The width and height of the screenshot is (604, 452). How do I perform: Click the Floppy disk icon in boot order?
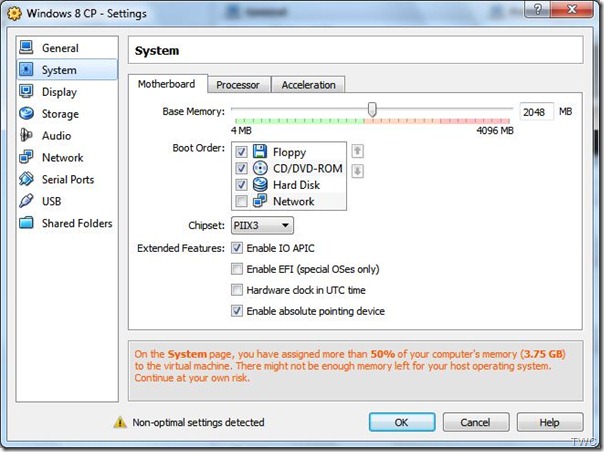click(260, 151)
